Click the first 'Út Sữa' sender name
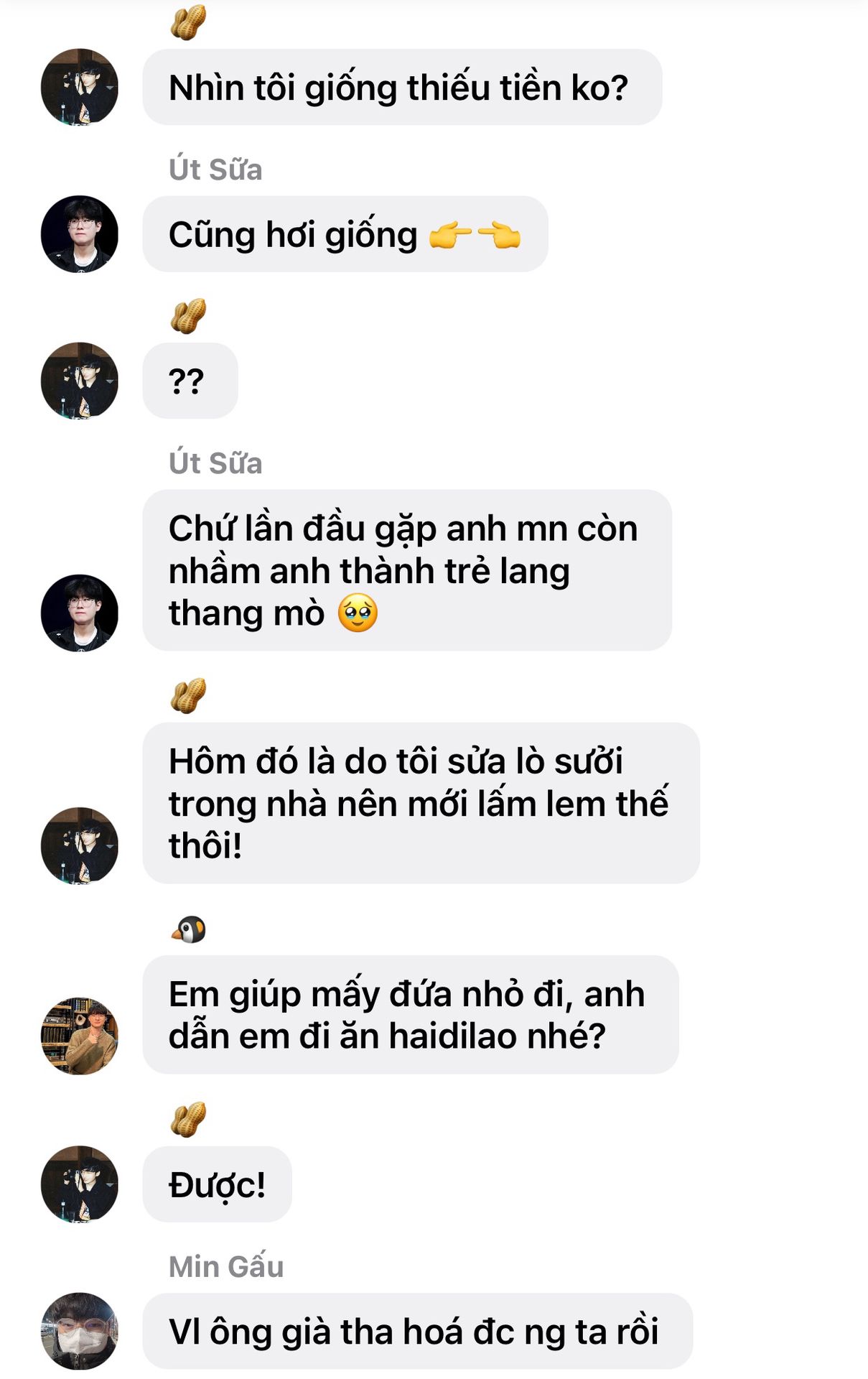This screenshot has height=1379, width=868. coord(215,170)
